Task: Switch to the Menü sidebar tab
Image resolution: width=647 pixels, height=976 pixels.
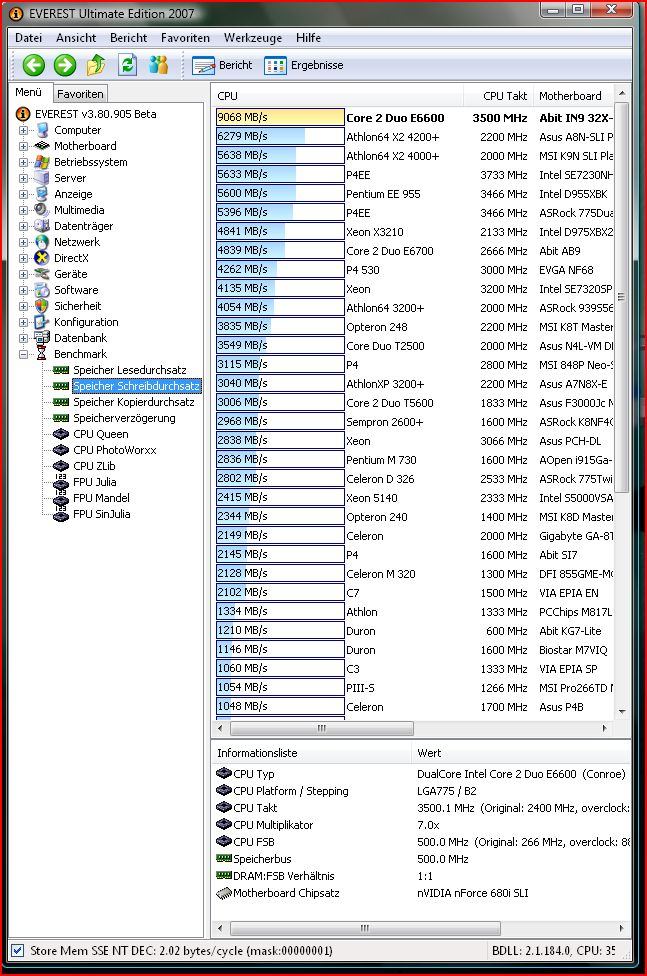Action: (x=29, y=92)
